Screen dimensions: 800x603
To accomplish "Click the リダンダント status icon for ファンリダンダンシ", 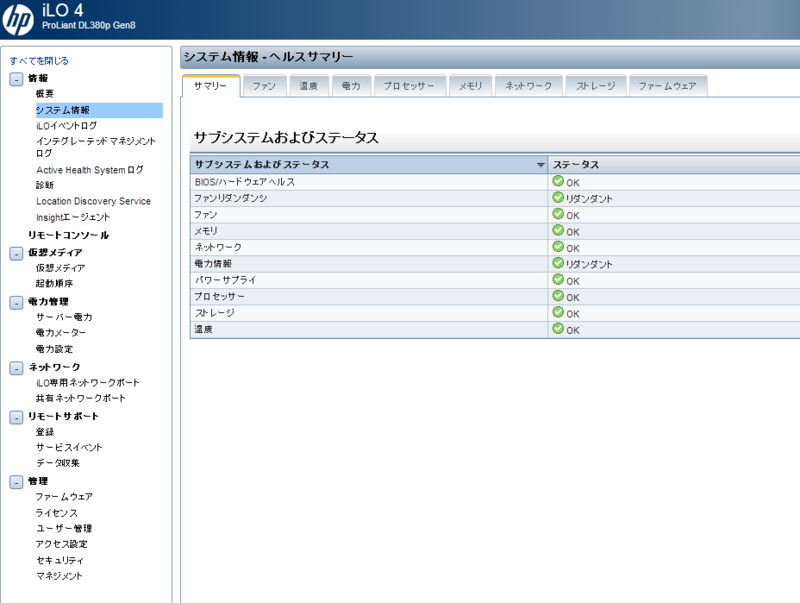I will point(558,198).
